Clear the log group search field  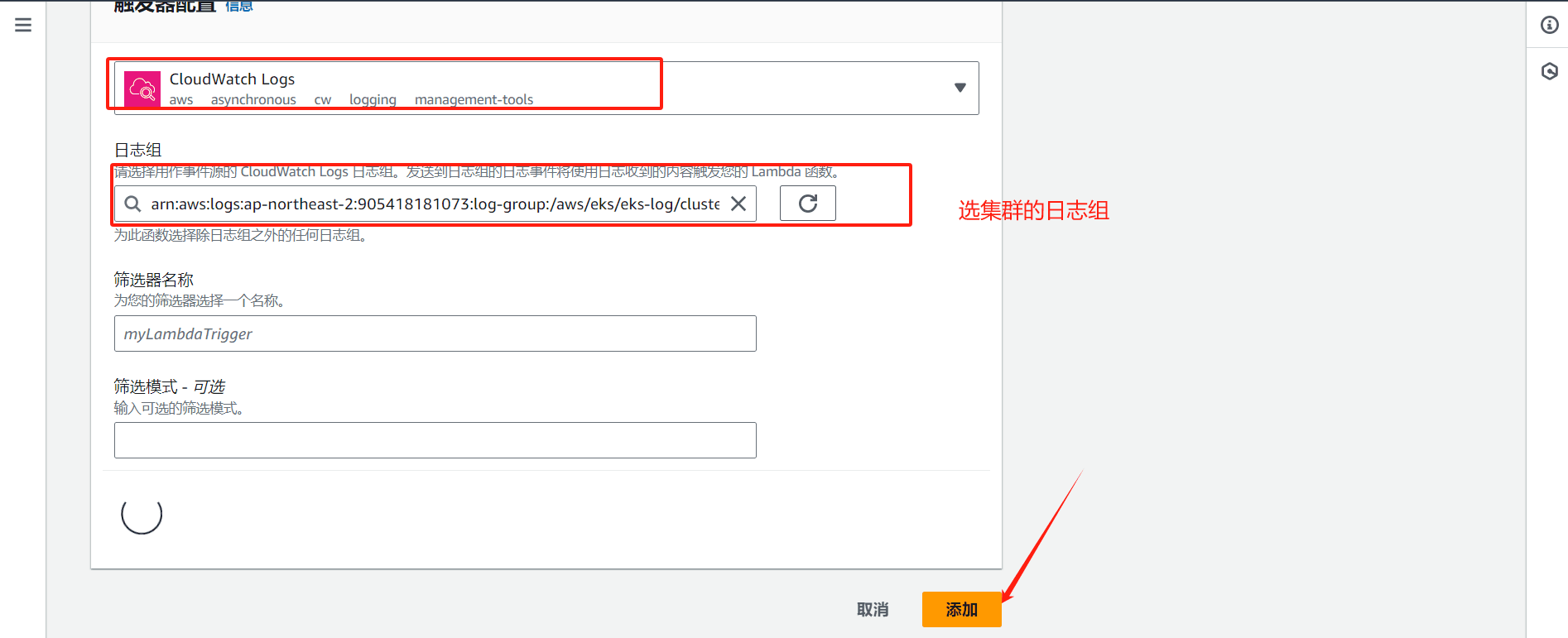click(738, 204)
